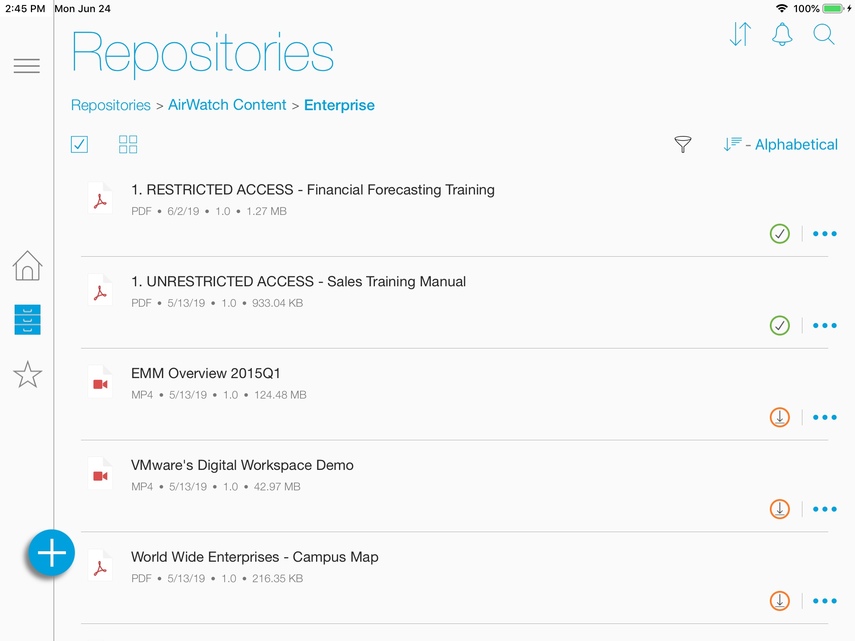Navigate to AirWatch Content breadcrumb
Image resolution: width=855 pixels, height=641 pixels.
(227, 105)
